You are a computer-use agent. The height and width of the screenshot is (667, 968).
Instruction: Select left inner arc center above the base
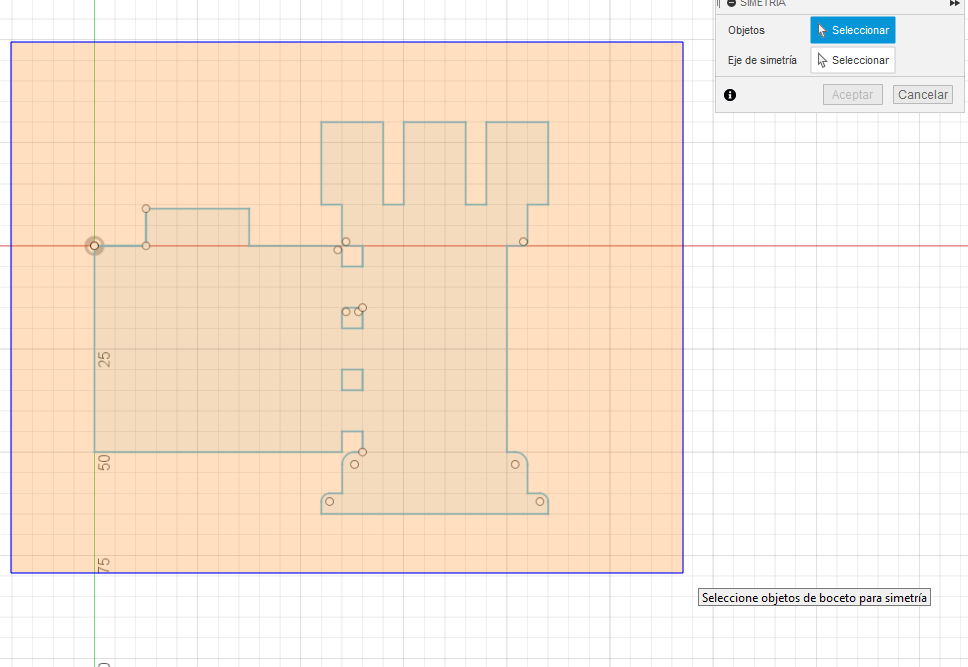354,464
